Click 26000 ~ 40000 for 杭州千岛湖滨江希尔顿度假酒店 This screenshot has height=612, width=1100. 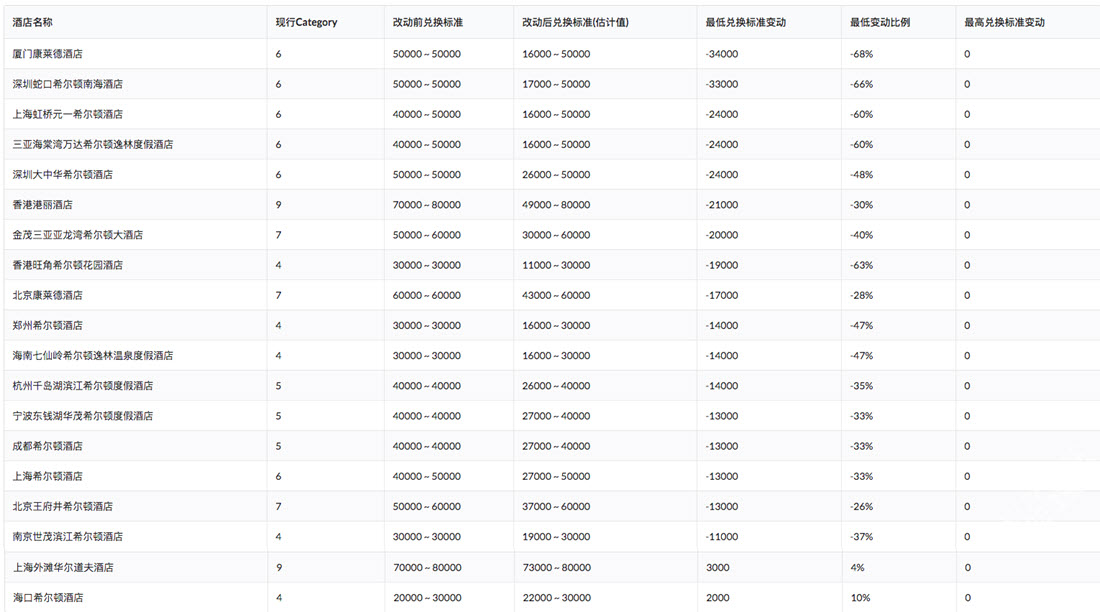click(x=556, y=385)
